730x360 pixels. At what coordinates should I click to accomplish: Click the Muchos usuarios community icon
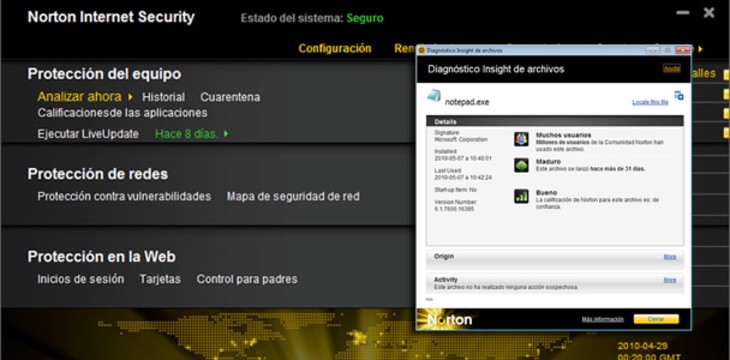coord(521,139)
